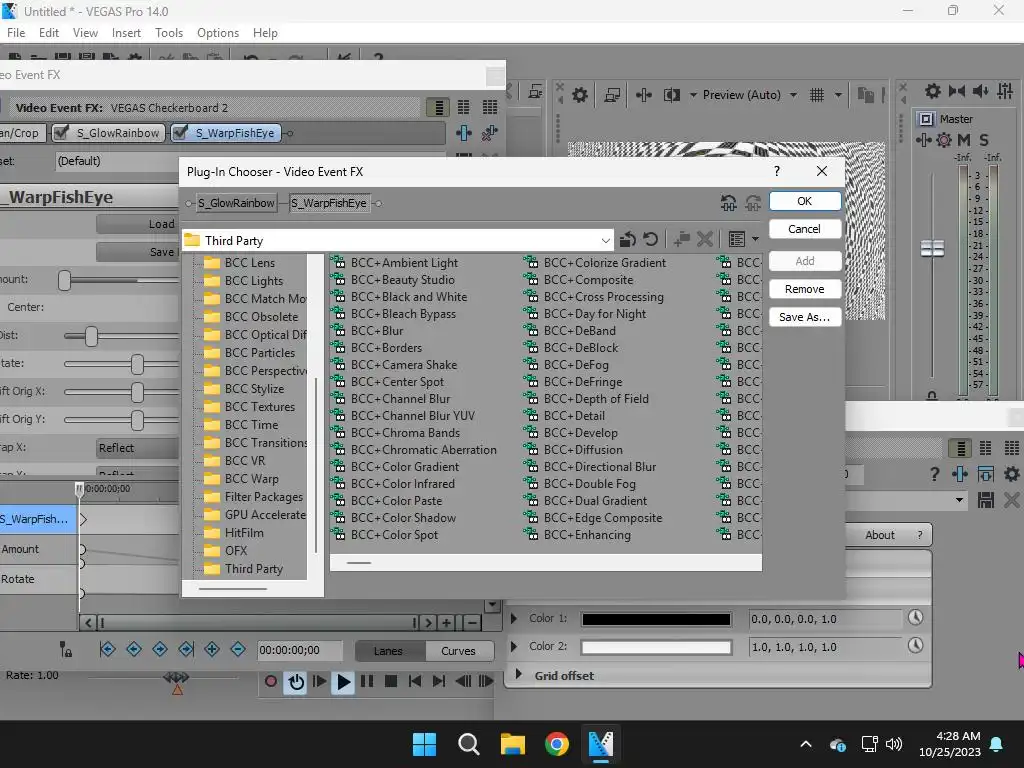
Task: Click the Load preset button
Action: coord(138,224)
